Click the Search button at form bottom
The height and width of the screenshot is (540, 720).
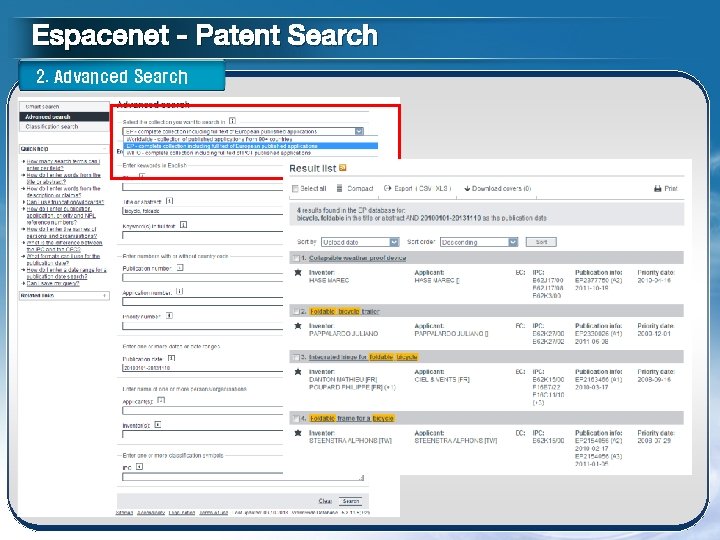coord(350,501)
